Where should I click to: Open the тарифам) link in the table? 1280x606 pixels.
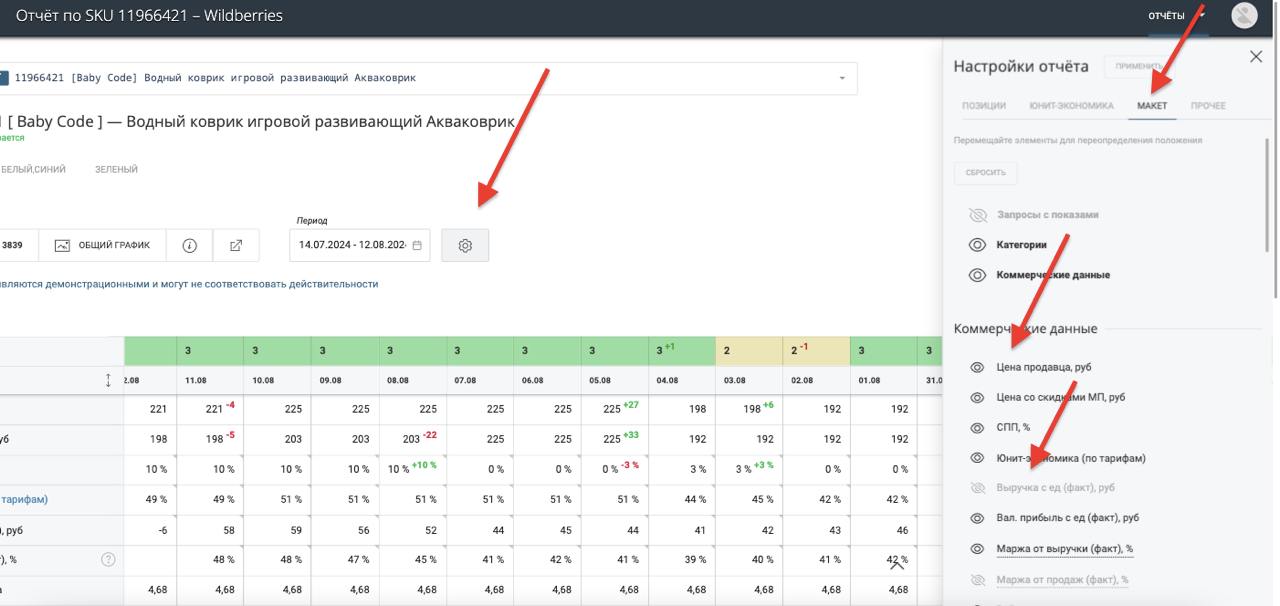click(24, 500)
